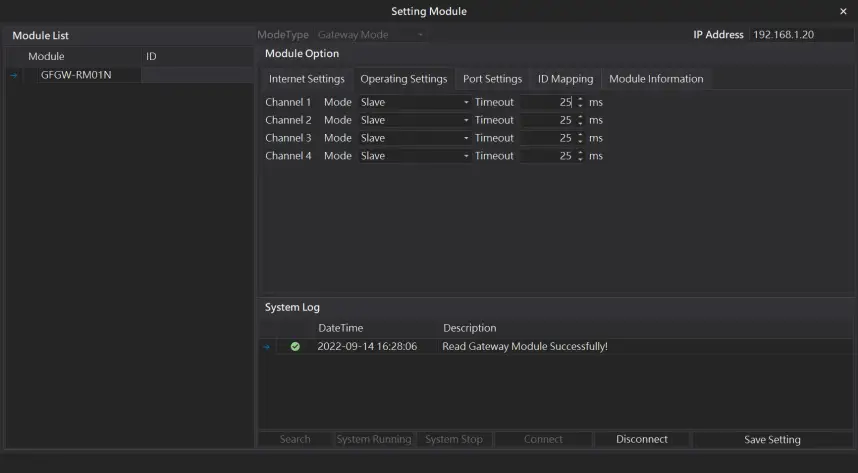Click the DateTime column header
Screen dimensions: 858x473
[x=340, y=328]
